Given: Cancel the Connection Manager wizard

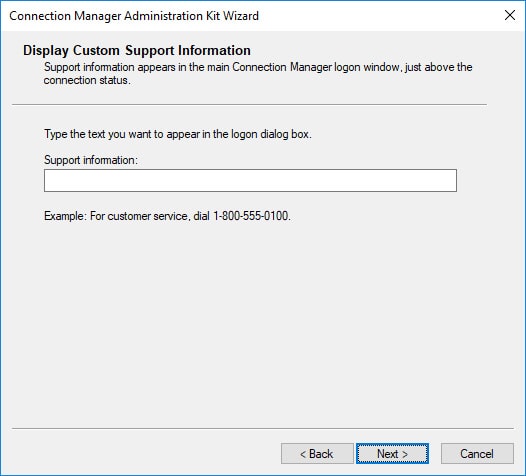Looking at the screenshot, I should pos(477,454).
